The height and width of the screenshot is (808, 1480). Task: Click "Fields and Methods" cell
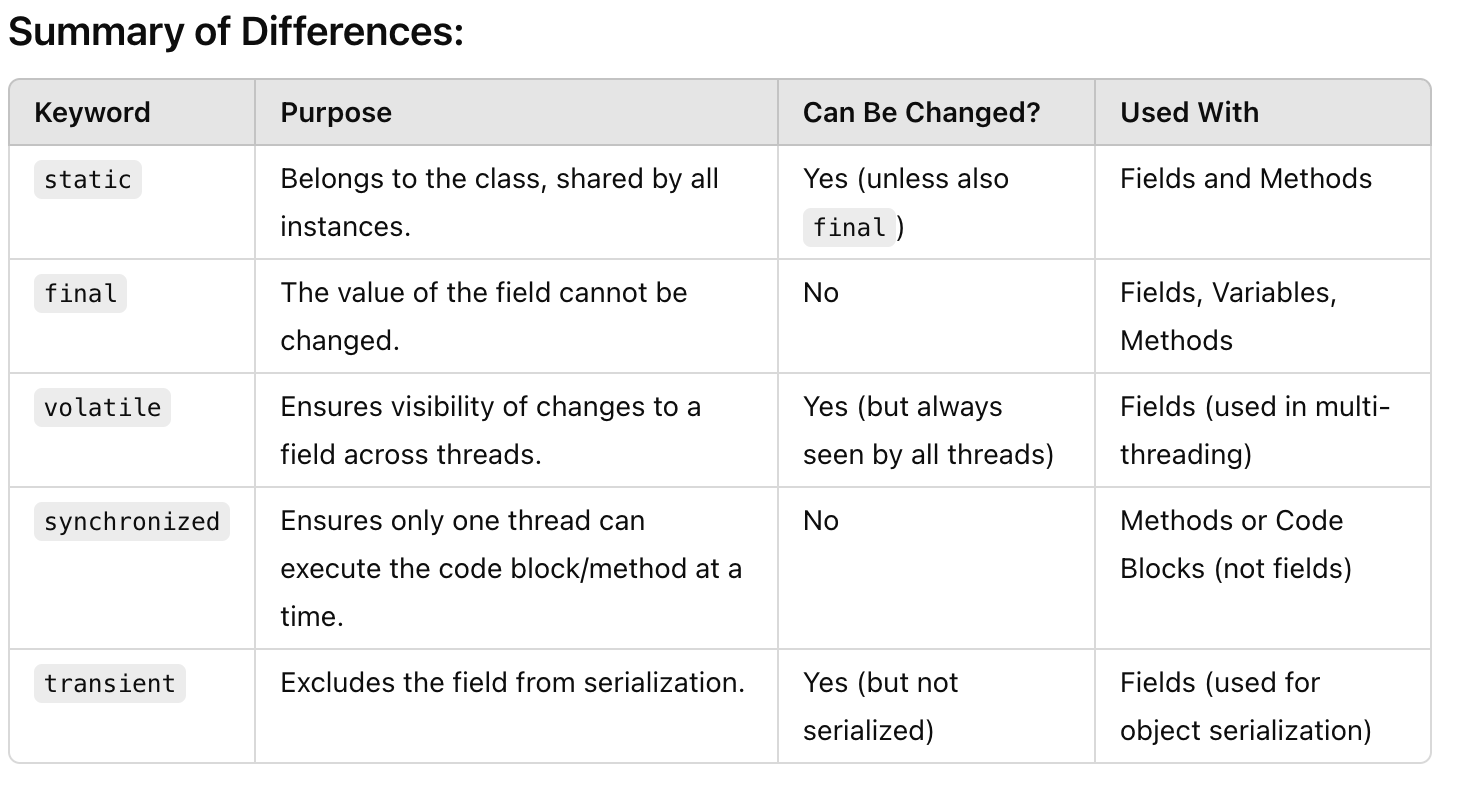point(1245,179)
